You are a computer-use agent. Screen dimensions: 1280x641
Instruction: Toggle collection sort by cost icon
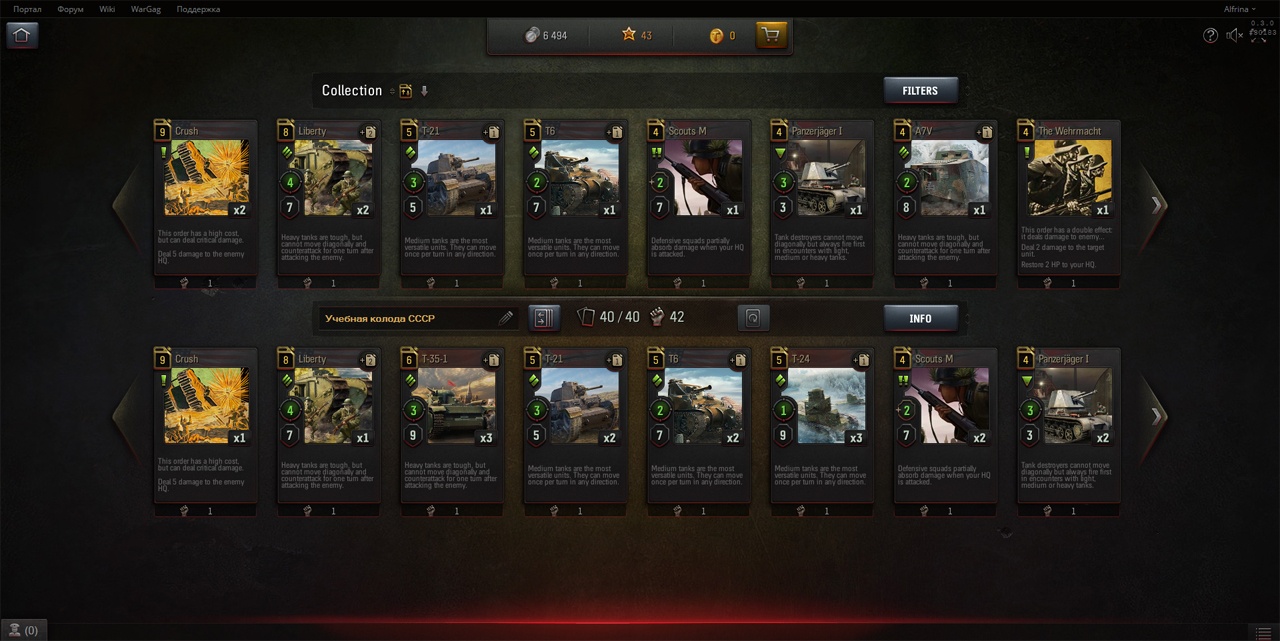pyautogui.click(x=406, y=91)
